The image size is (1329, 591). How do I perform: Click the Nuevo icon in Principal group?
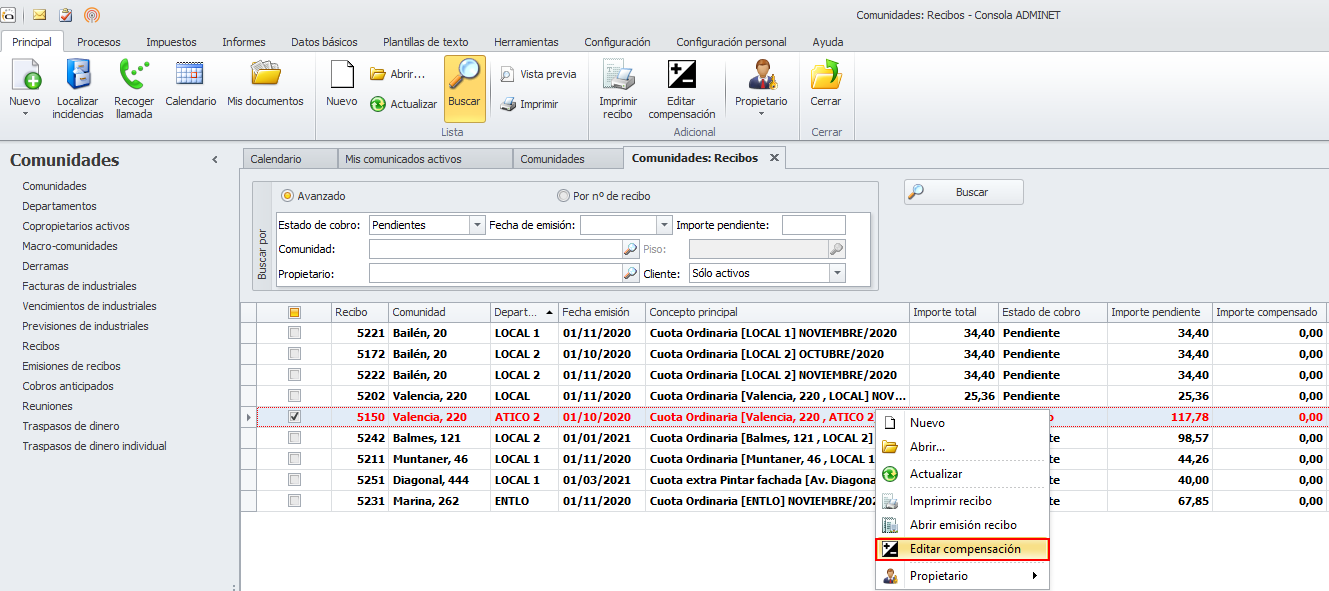click(25, 76)
